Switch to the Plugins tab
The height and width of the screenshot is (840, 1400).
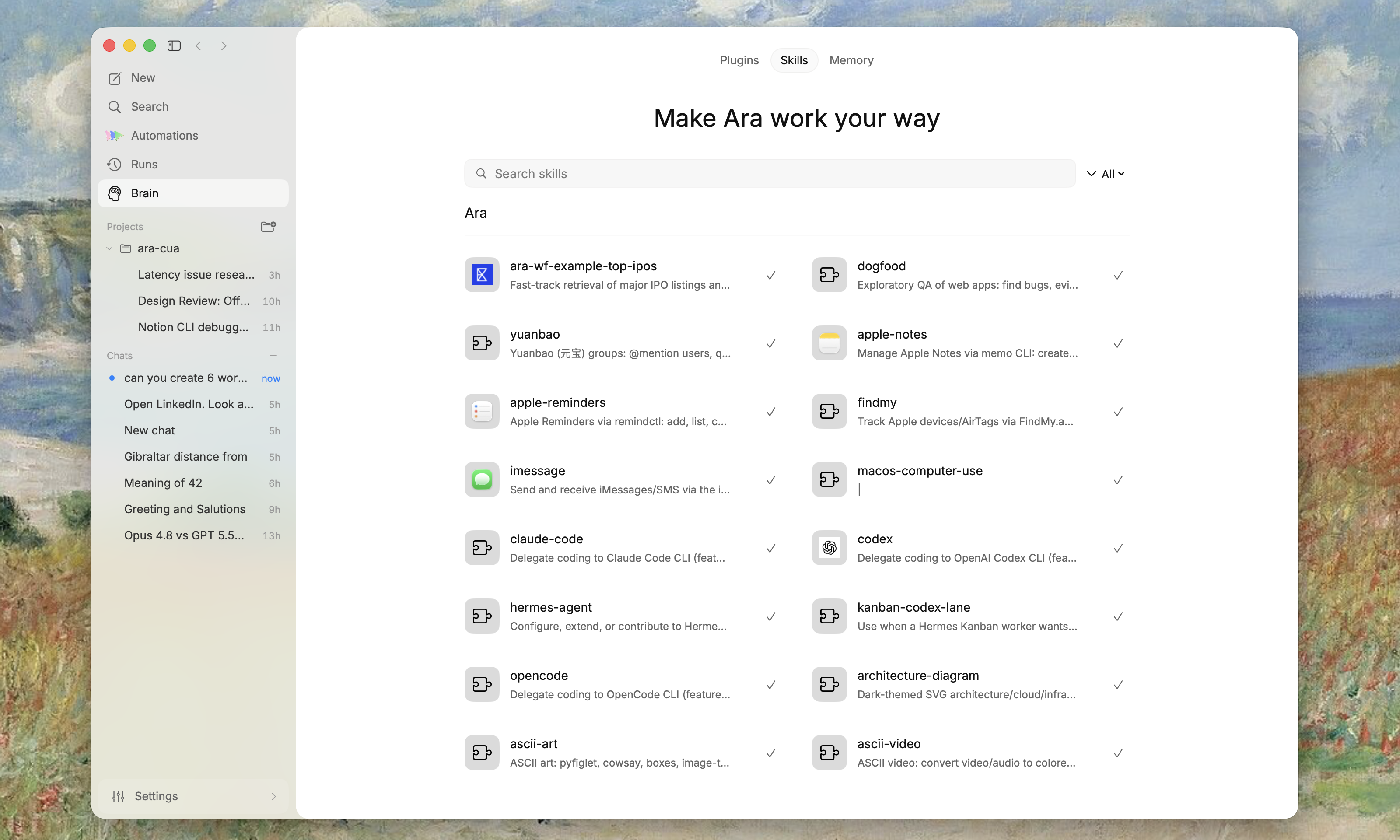[739, 60]
